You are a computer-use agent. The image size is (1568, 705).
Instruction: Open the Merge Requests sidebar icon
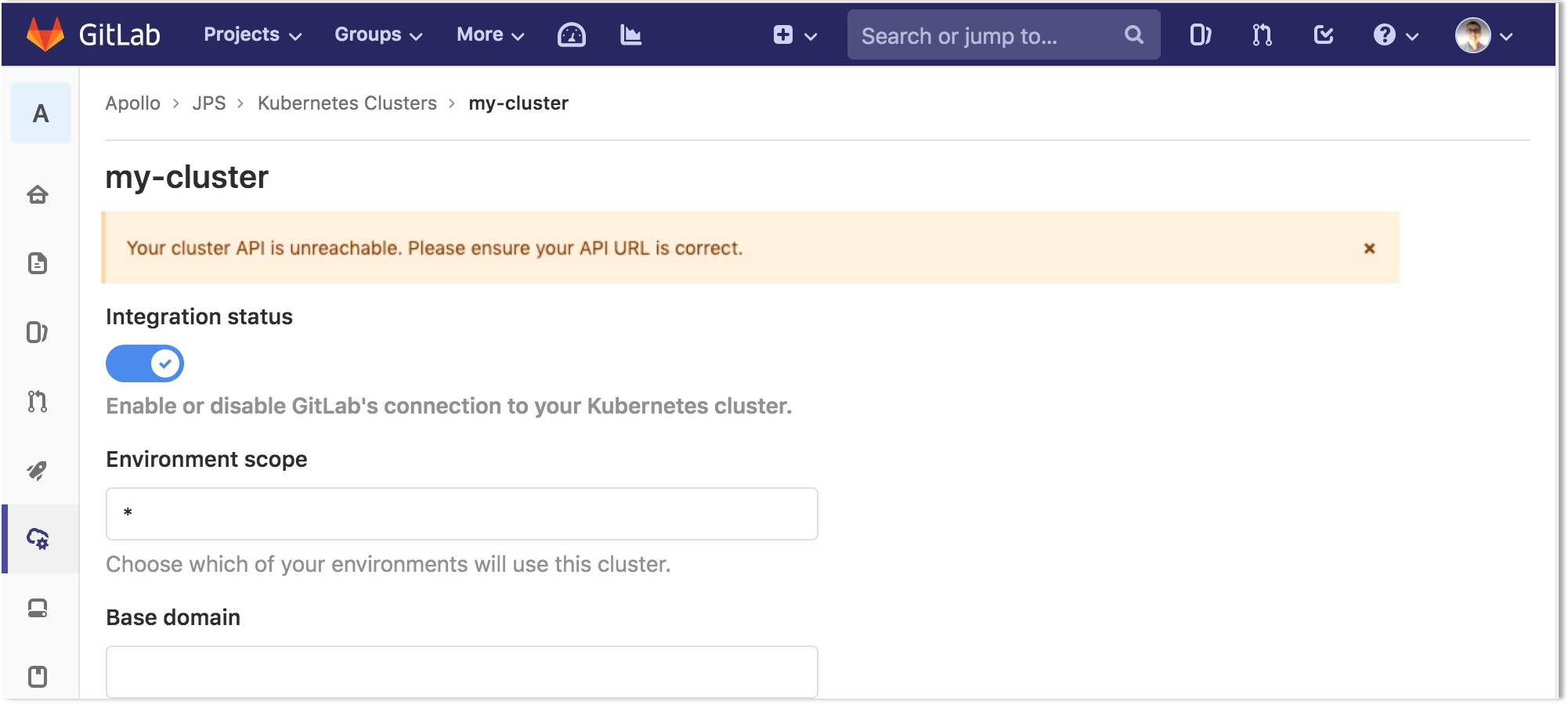click(x=38, y=402)
